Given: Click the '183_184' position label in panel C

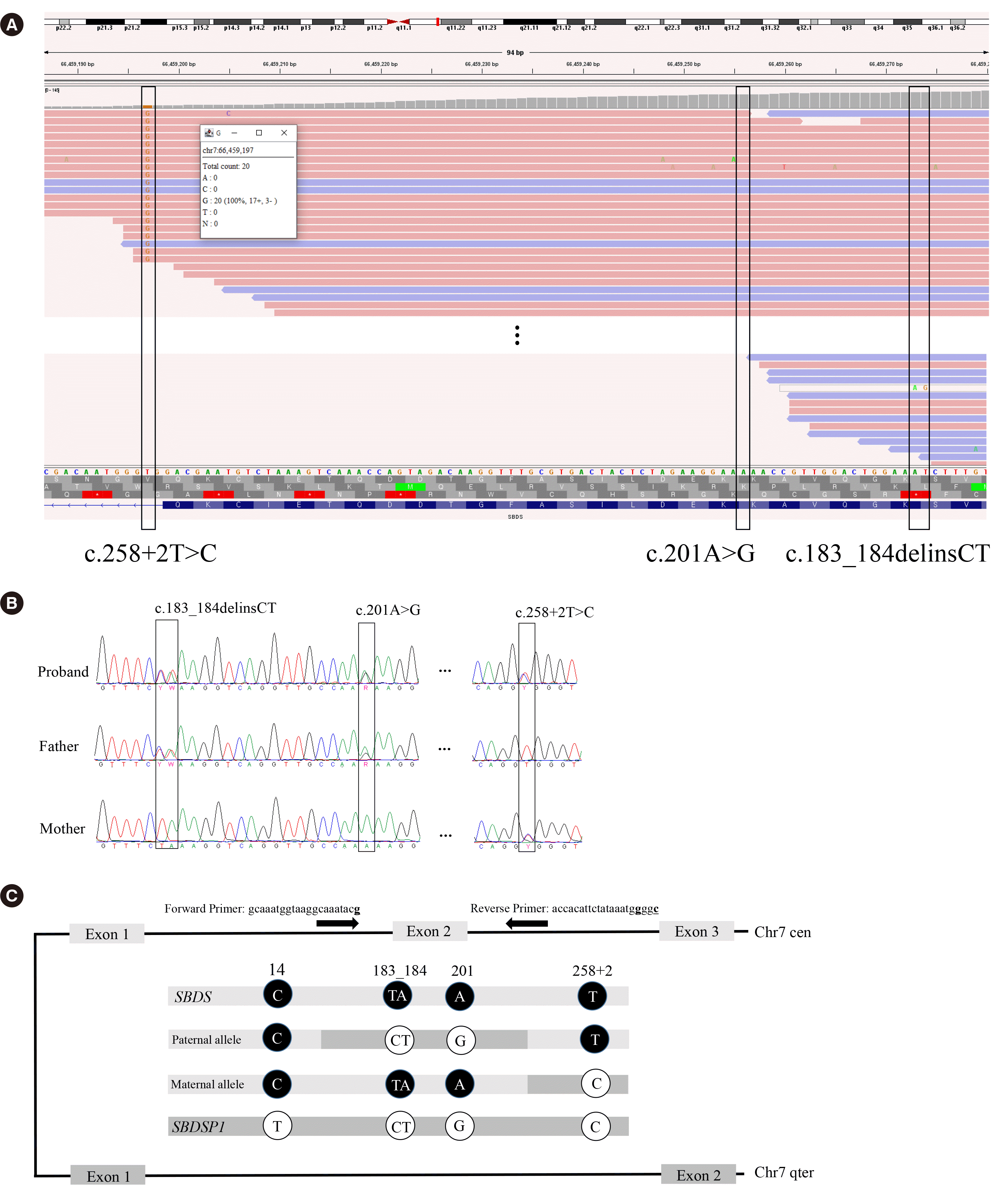Looking at the screenshot, I should point(400,970).
